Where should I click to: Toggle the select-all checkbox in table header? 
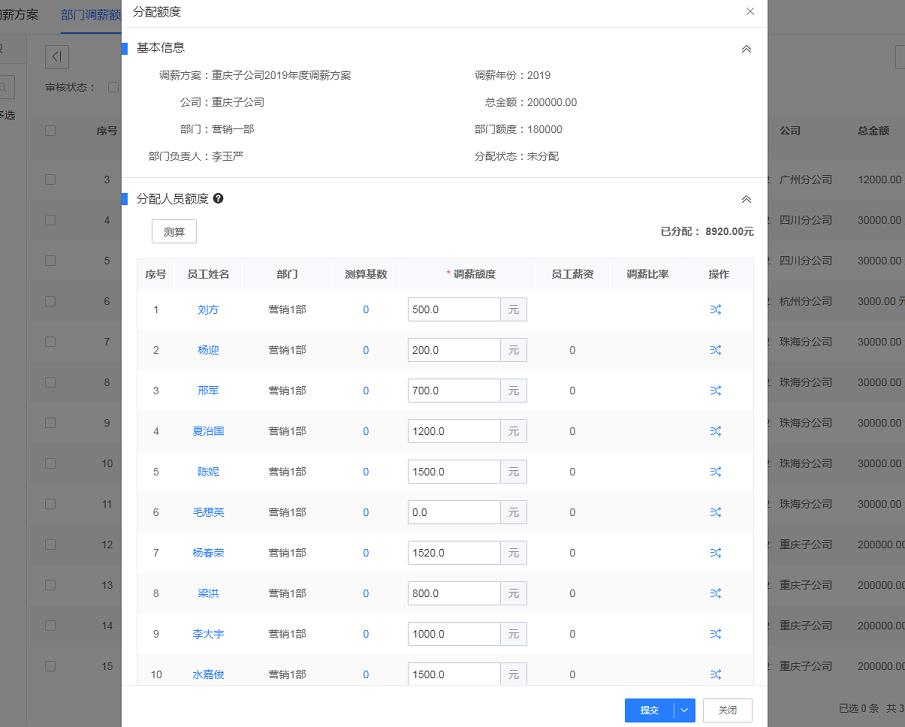coord(50,131)
